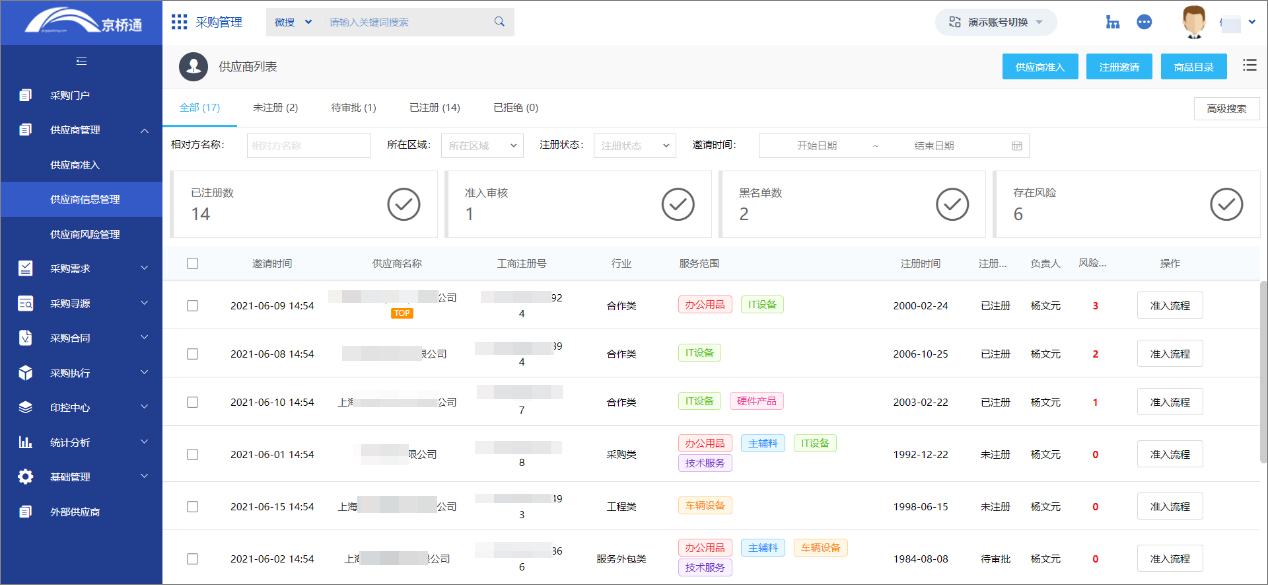Expand the 基础管理 menu chevron
1268x585 pixels.
(x=145, y=477)
